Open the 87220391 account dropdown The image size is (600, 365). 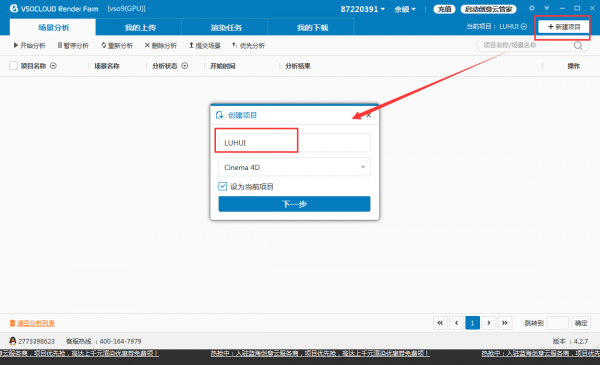pyautogui.click(x=362, y=9)
